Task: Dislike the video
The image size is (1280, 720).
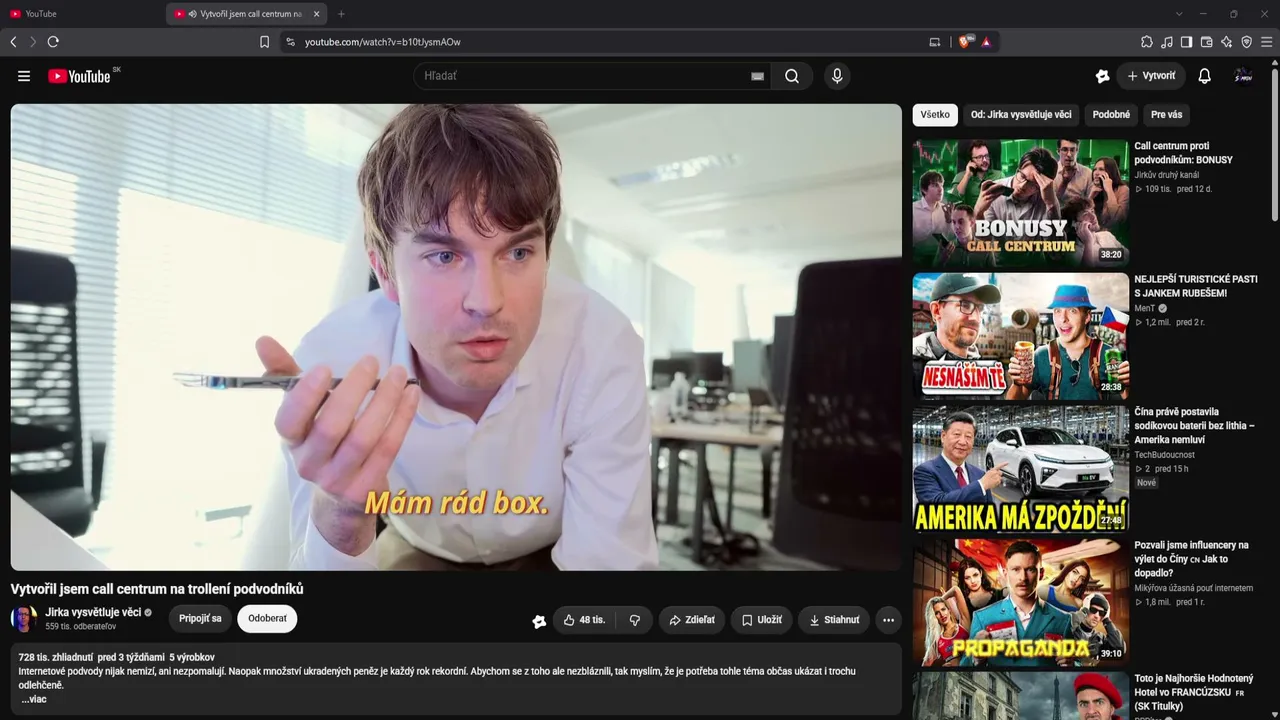Action: [635, 620]
